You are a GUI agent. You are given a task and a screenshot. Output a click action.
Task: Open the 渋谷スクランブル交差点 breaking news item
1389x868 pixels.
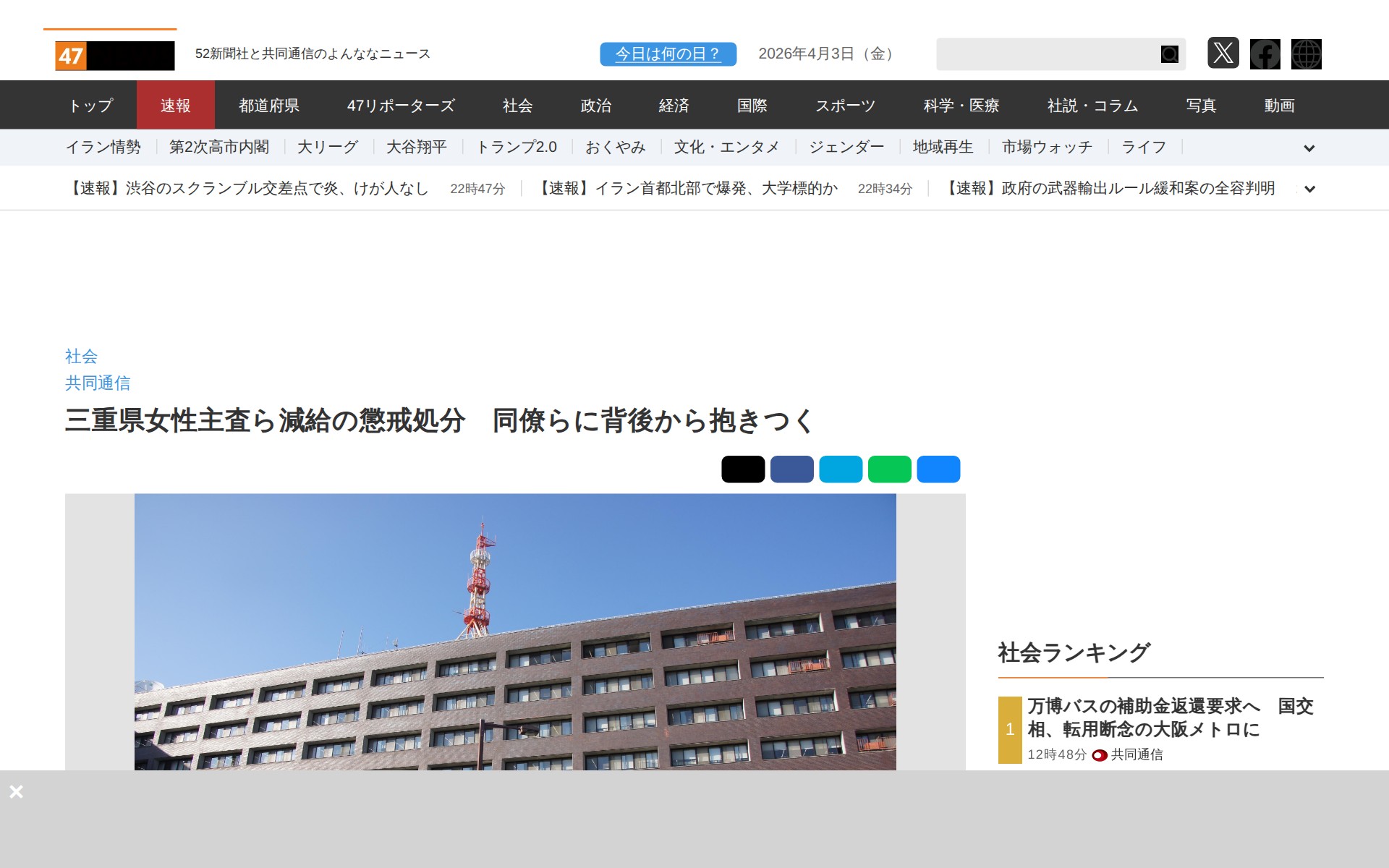tap(247, 189)
